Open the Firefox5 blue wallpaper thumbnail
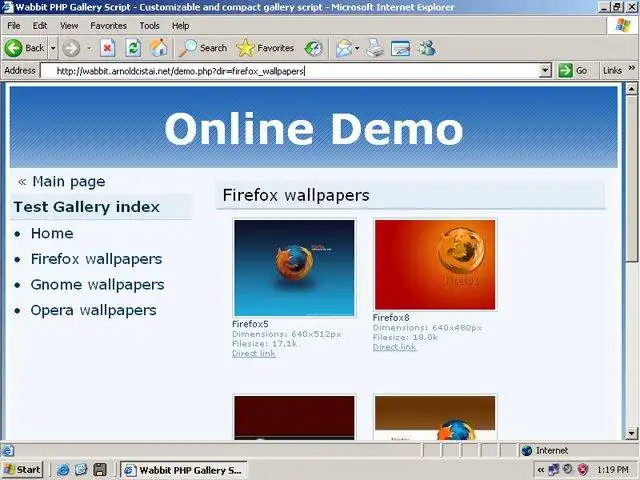Screen dimensions: 640x480 tap(294, 268)
